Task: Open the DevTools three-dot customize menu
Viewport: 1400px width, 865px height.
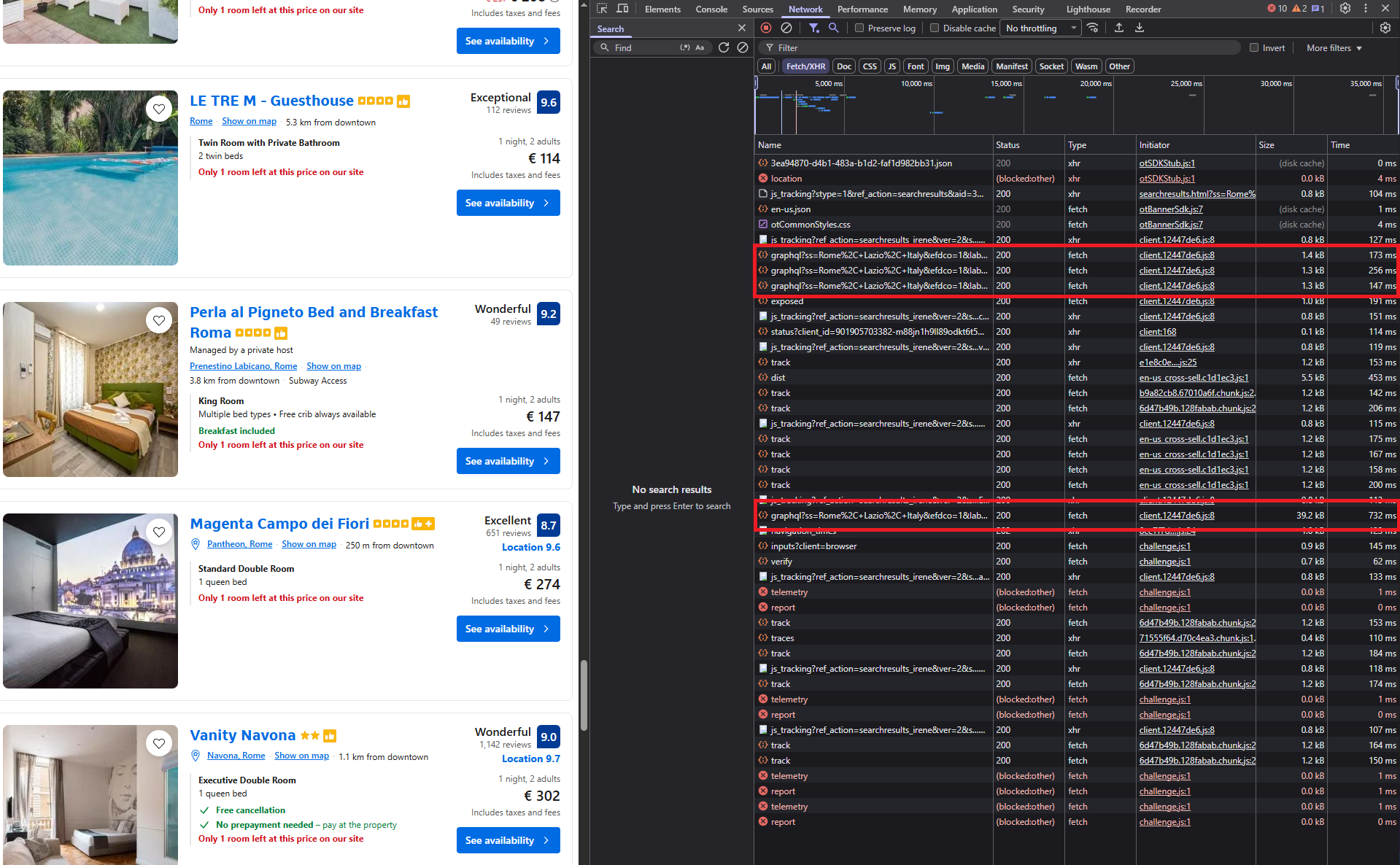Action: (x=1366, y=9)
